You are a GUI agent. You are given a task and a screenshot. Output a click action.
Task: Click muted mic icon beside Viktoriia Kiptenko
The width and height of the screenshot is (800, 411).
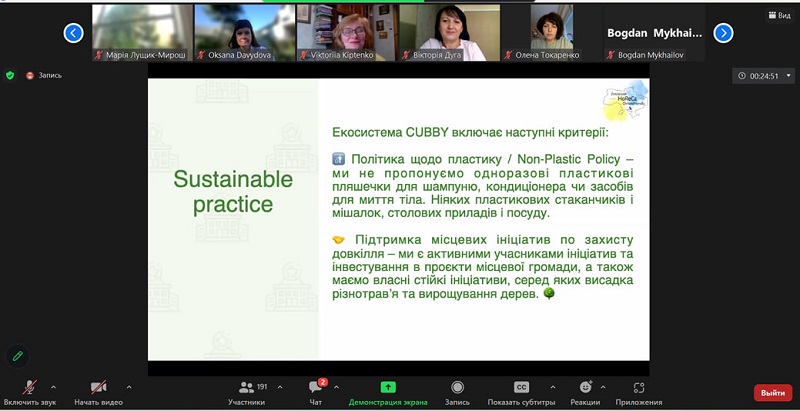tap(304, 55)
